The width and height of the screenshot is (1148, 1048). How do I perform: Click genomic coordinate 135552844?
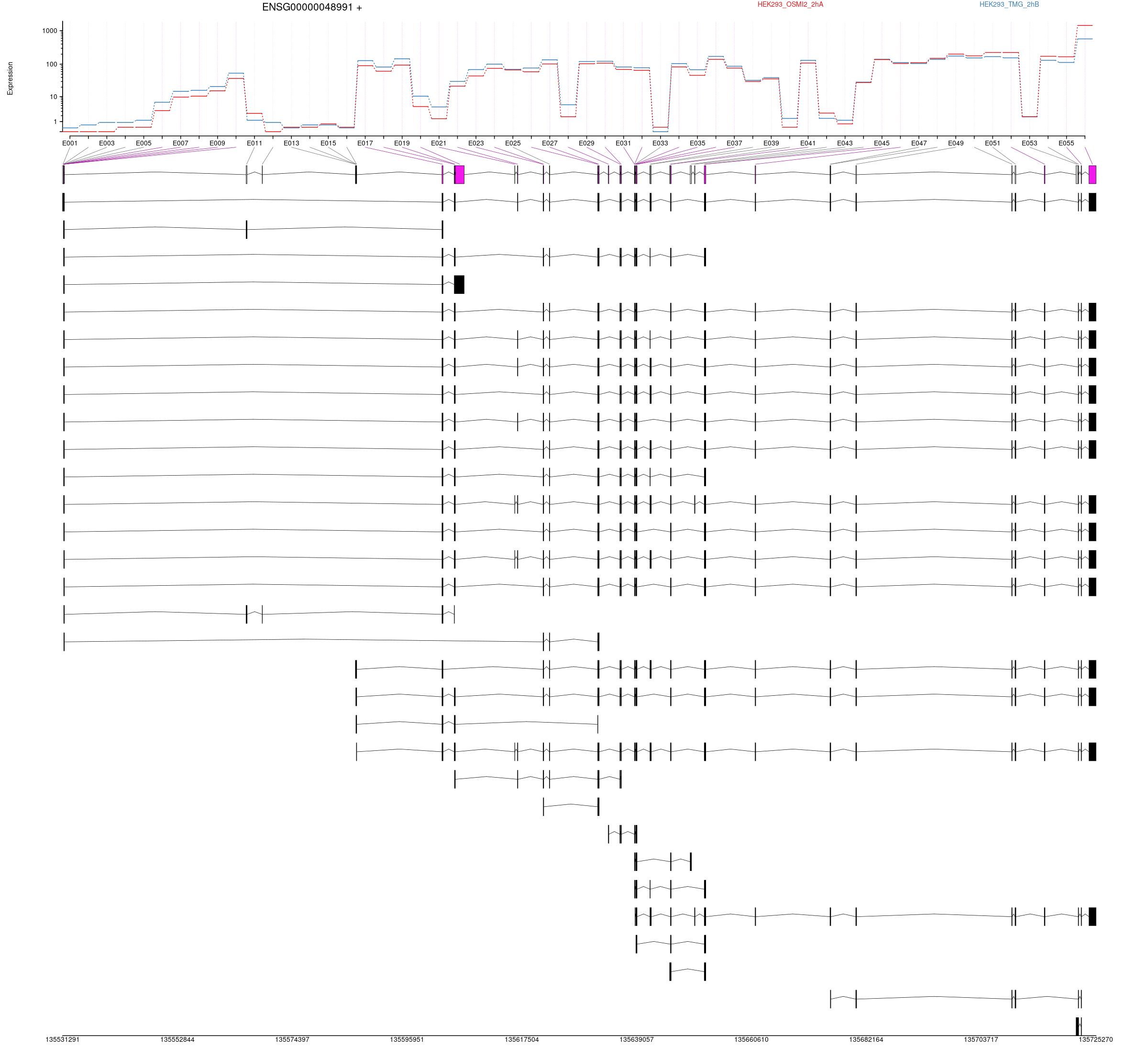point(177,1039)
